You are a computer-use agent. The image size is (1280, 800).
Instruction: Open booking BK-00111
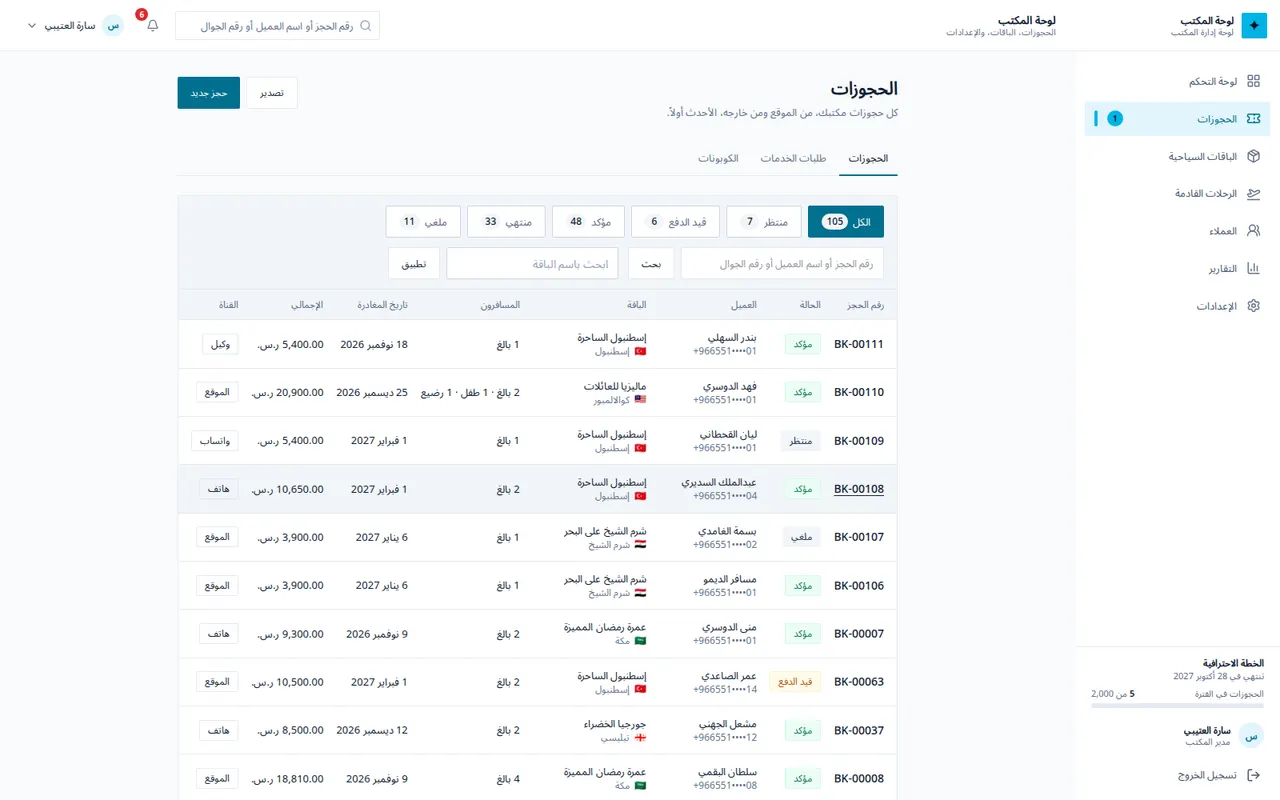point(859,345)
